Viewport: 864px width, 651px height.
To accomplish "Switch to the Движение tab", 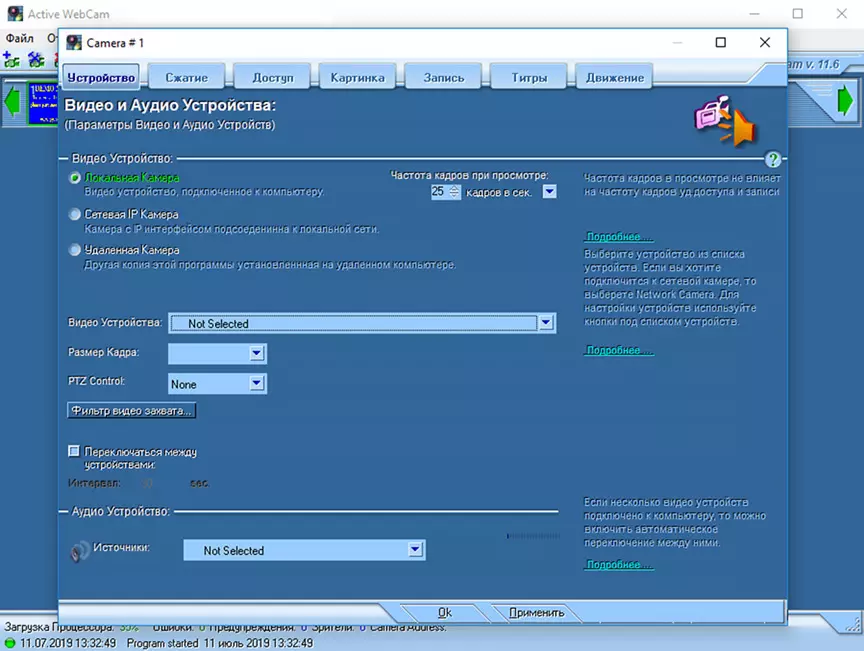I will coord(614,77).
